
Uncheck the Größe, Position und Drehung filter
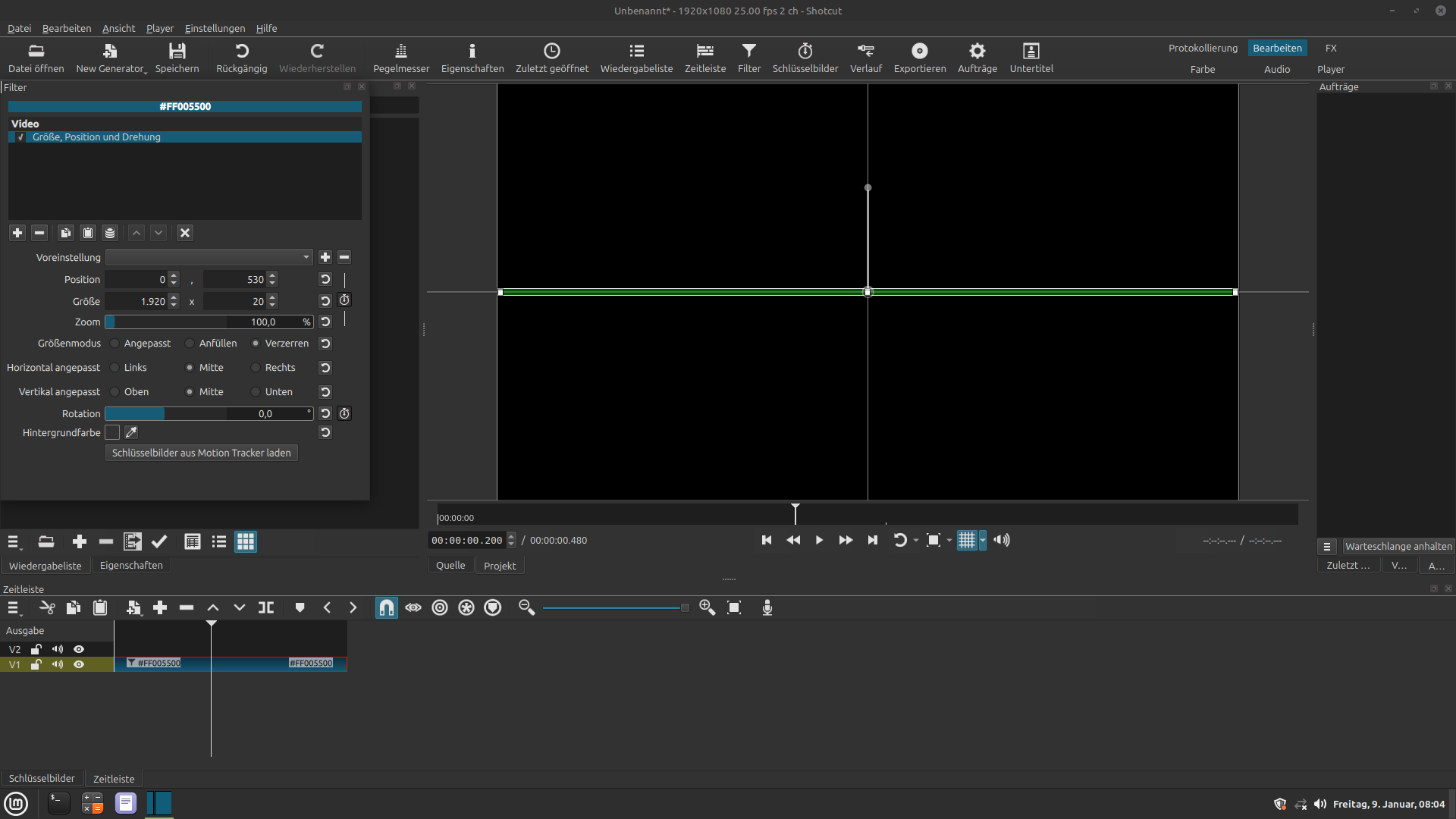coord(20,137)
